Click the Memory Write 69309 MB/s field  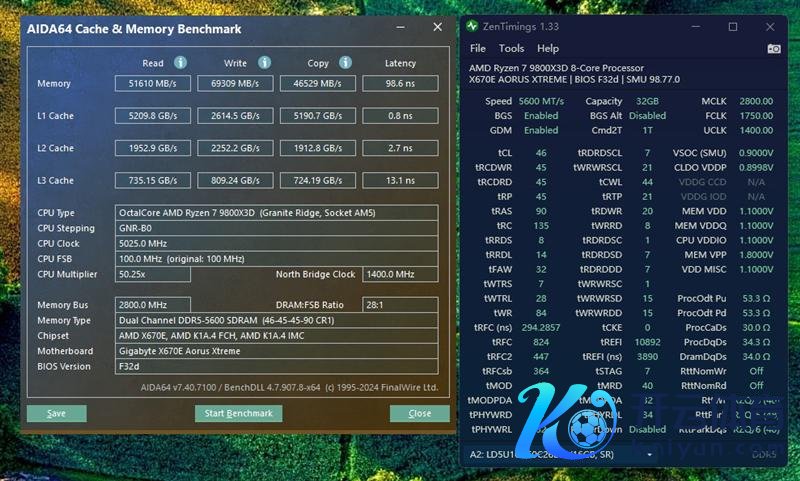click(236, 84)
